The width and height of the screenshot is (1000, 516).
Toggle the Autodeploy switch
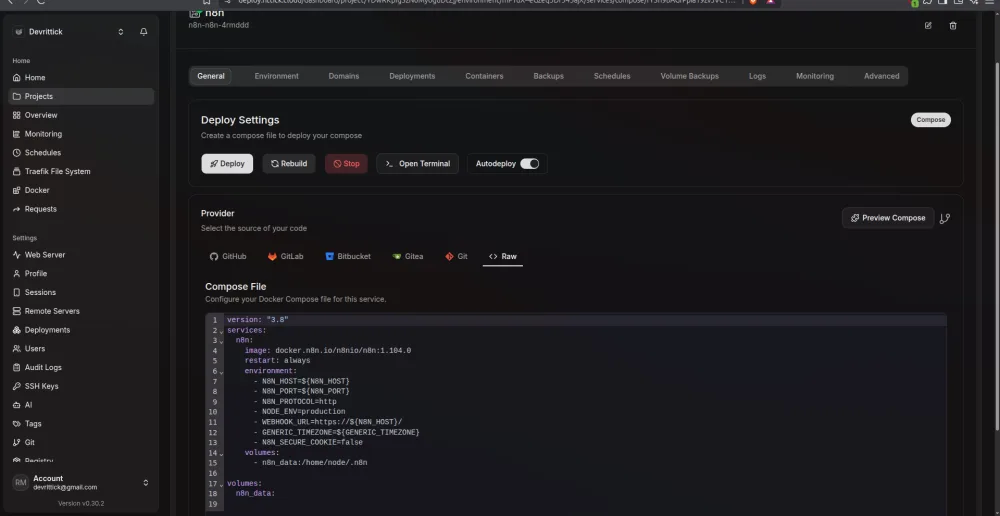[529, 164]
